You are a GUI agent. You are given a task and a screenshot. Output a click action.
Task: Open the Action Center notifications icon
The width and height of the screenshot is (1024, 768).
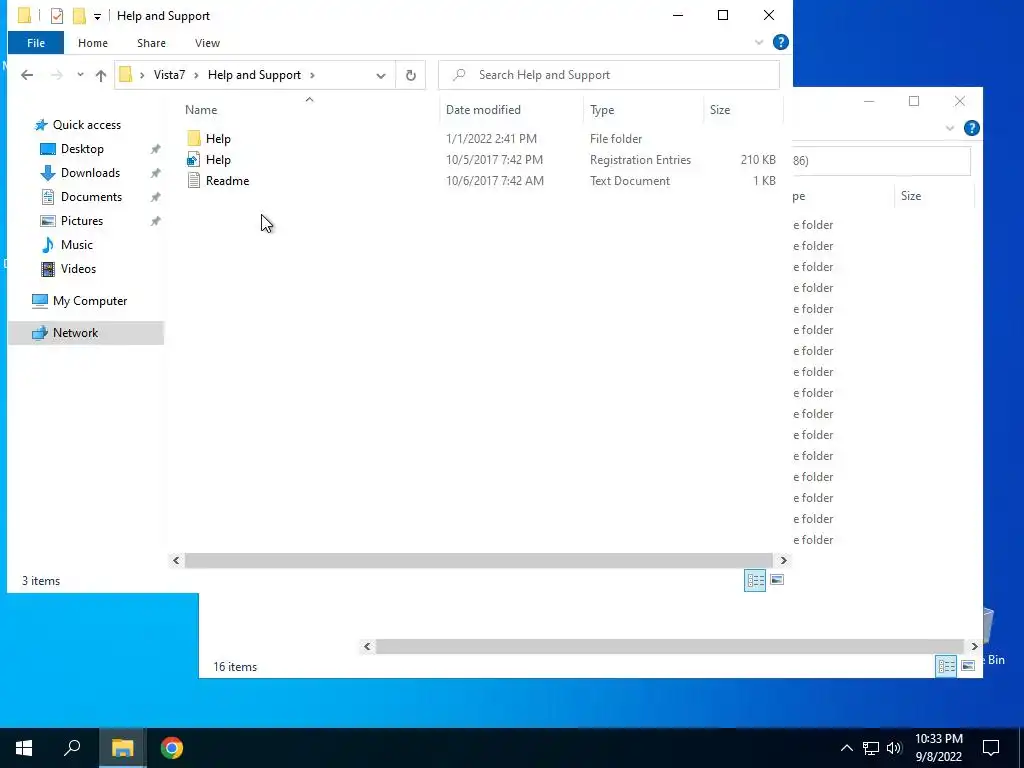click(x=991, y=748)
